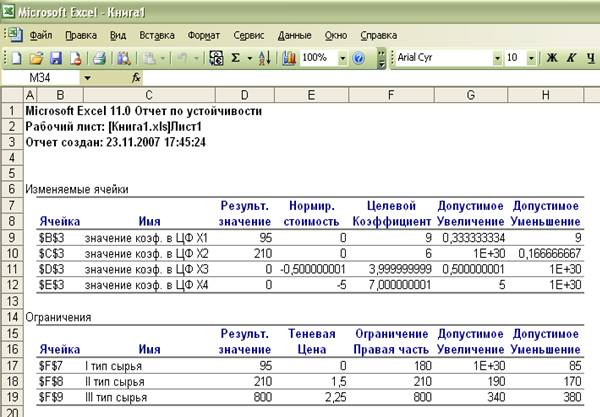The image size is (600, 417).
Task: Open the Chart Wizard icon
Action: click(289, 58)
